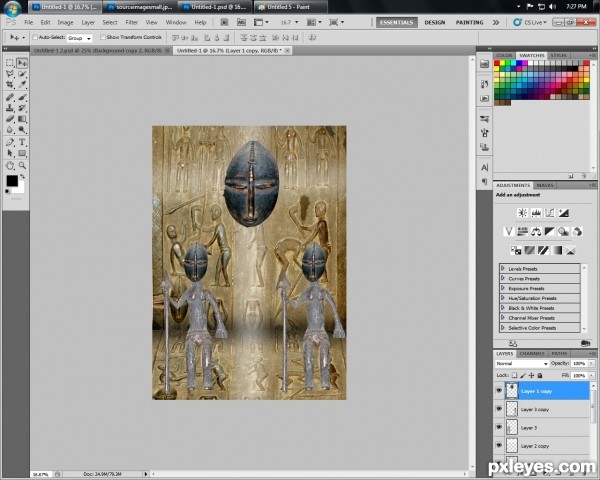Toggle visibility of Layer 3
Image resolution: width=600 pixels, height=480 pixels.
499,427
